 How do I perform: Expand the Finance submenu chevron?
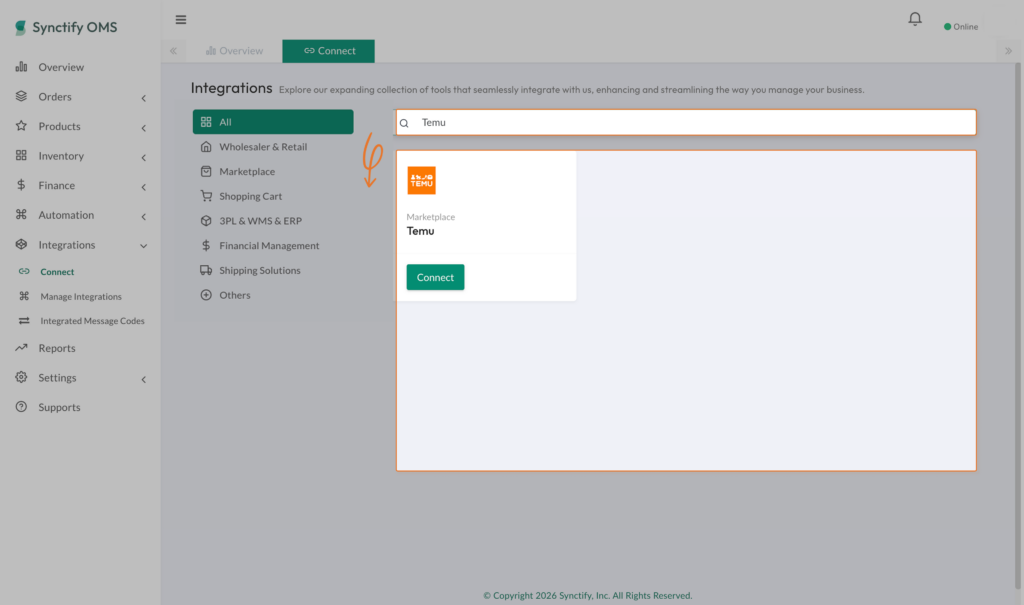point(144,187)
